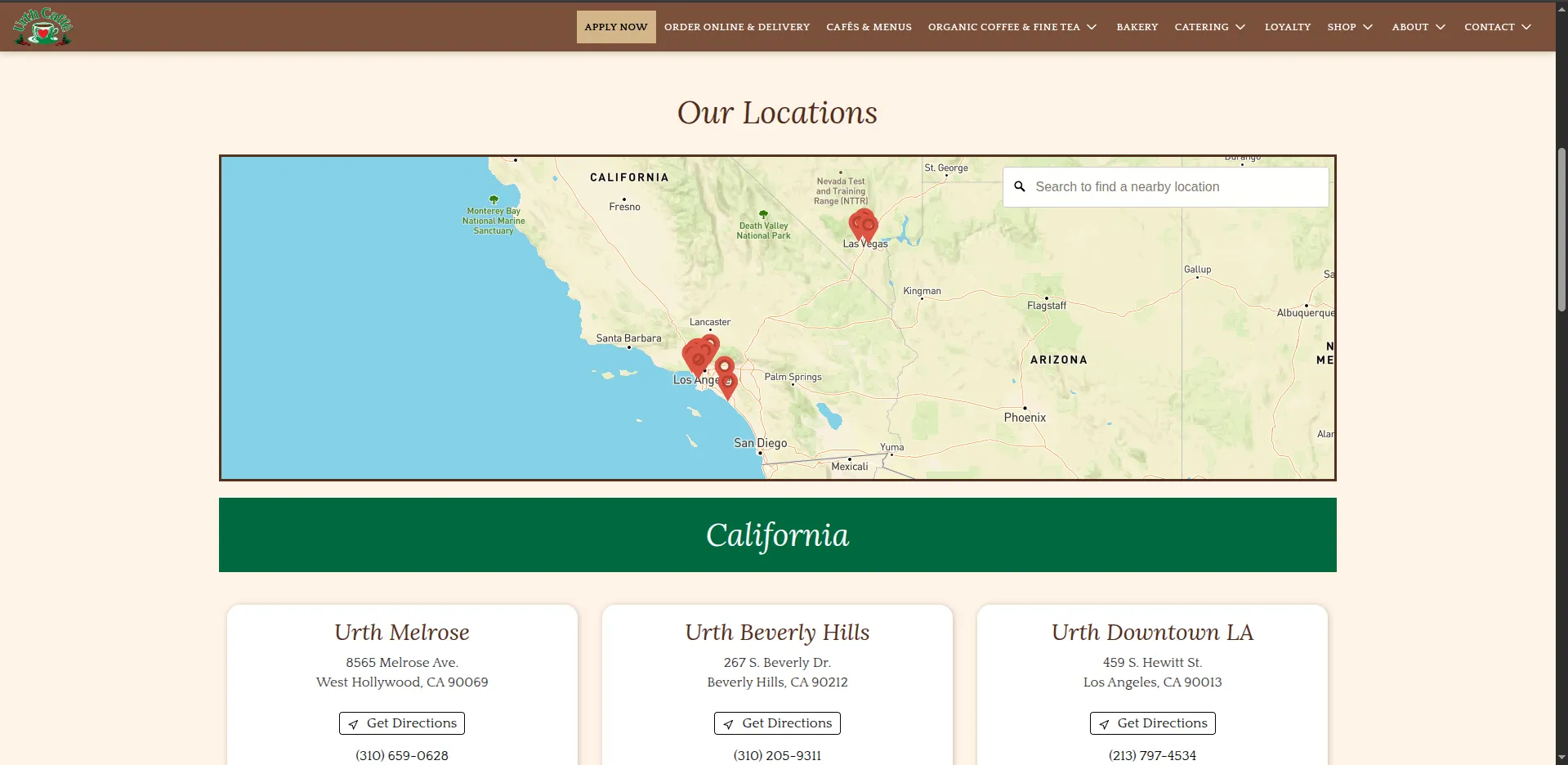This screenshot has width=1568, height=765.
Task: Click the Phoenix label on the map
Action: [x=1025, y=418]
